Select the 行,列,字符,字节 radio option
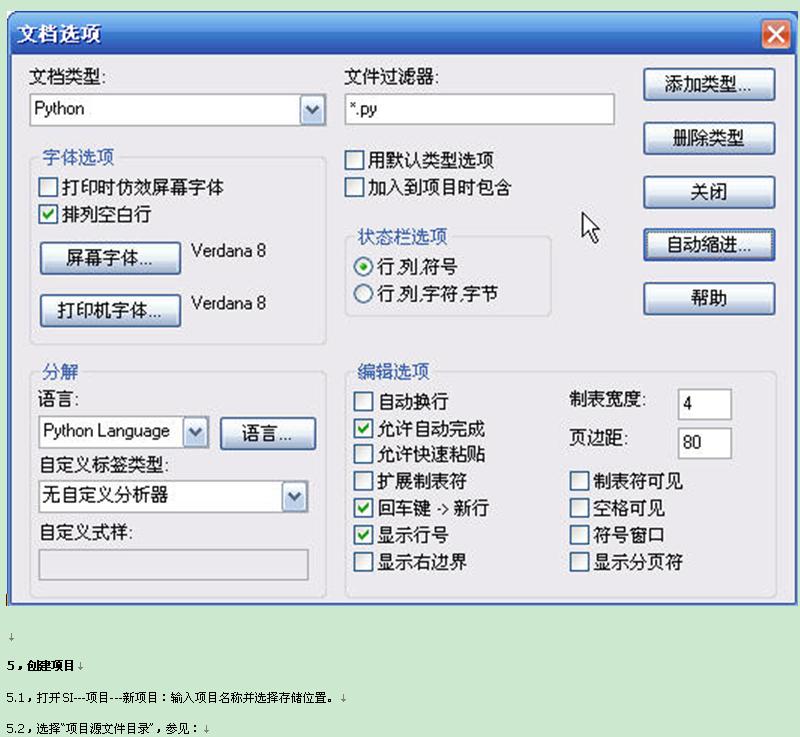Image resolution: width=800 pixels, height=737 pixels. 363,294
